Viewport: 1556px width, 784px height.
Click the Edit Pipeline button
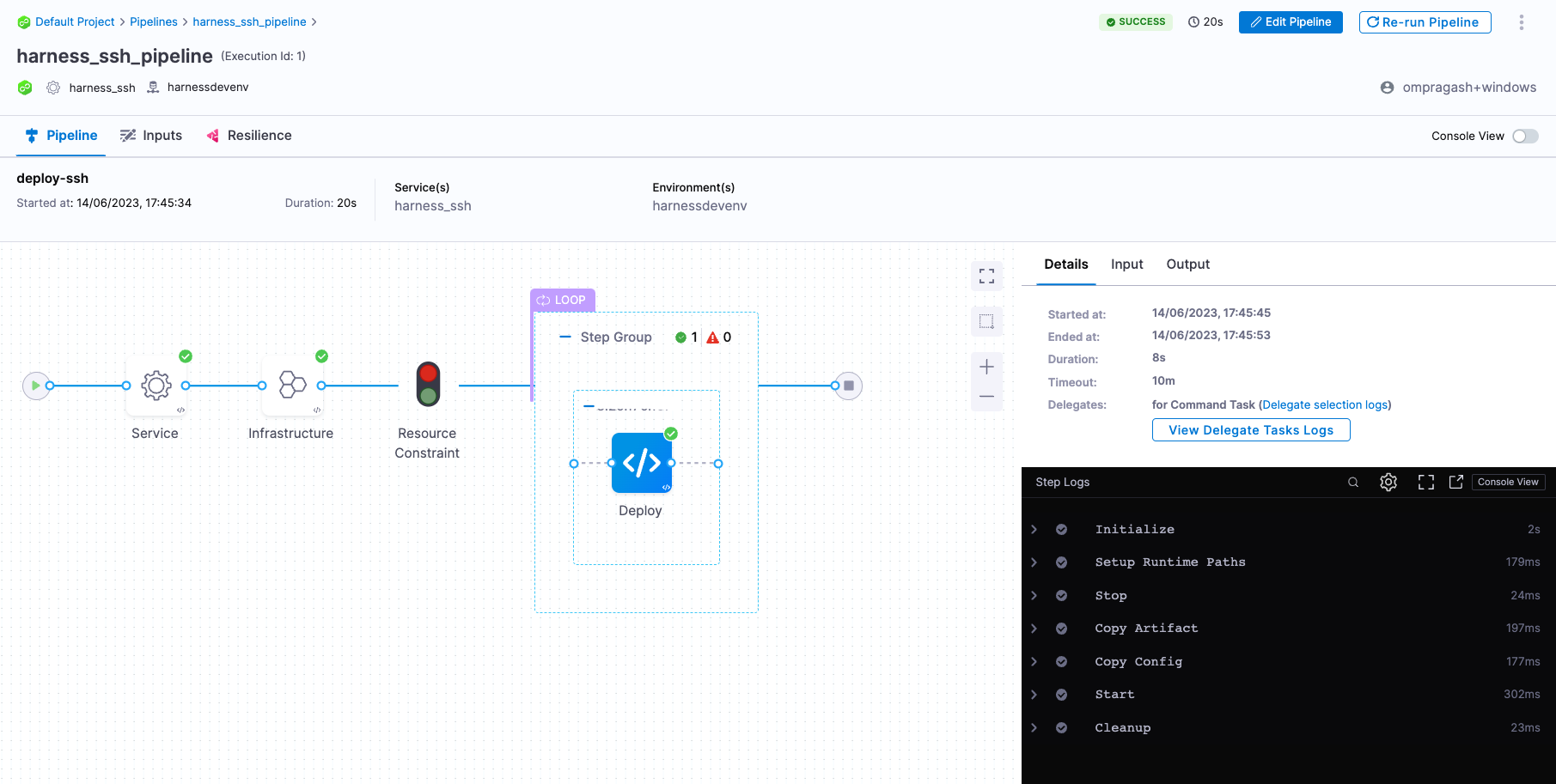click(x=1291, y=22)
